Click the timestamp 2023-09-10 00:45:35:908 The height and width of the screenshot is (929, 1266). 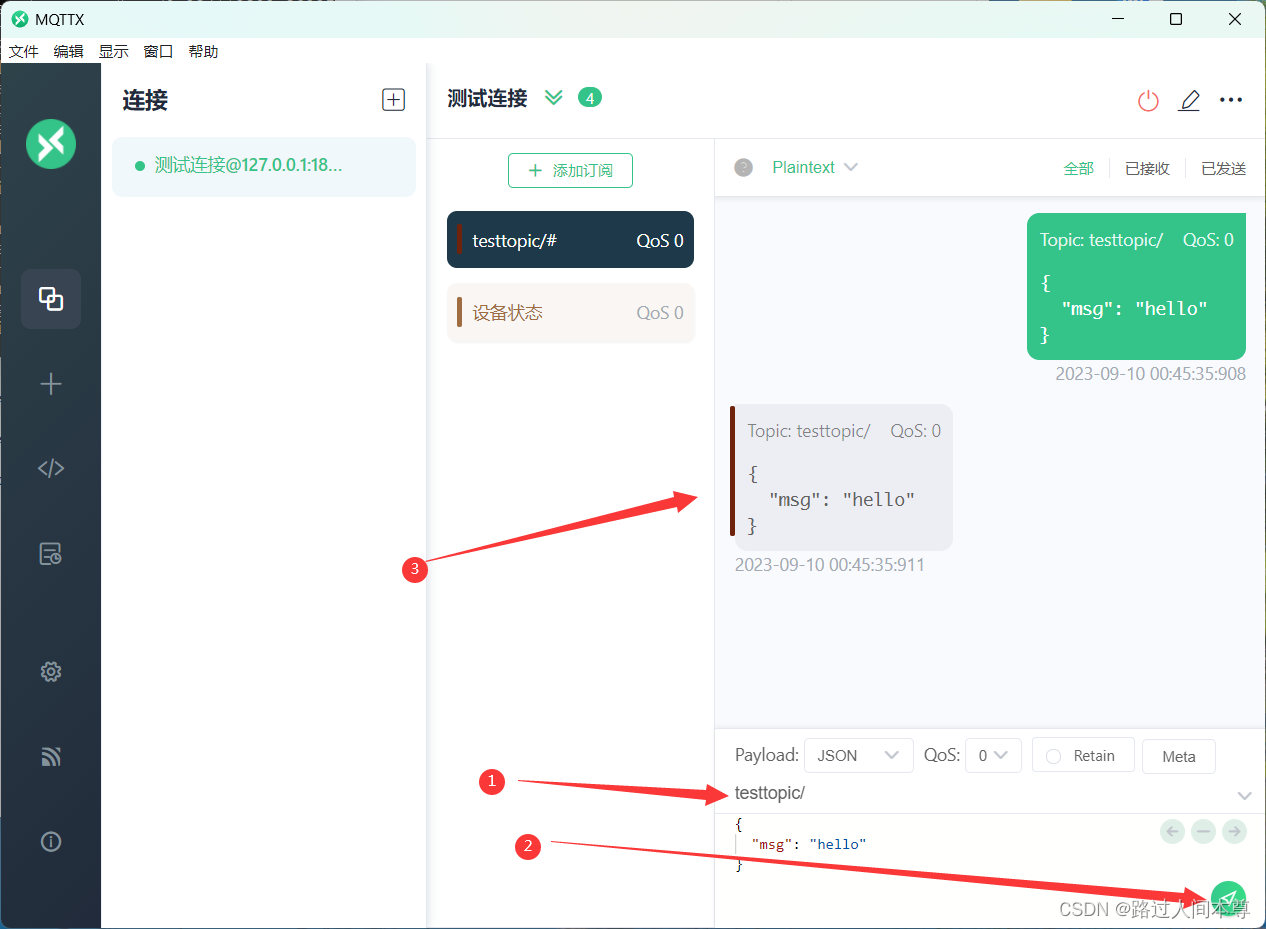(1150, 374)
